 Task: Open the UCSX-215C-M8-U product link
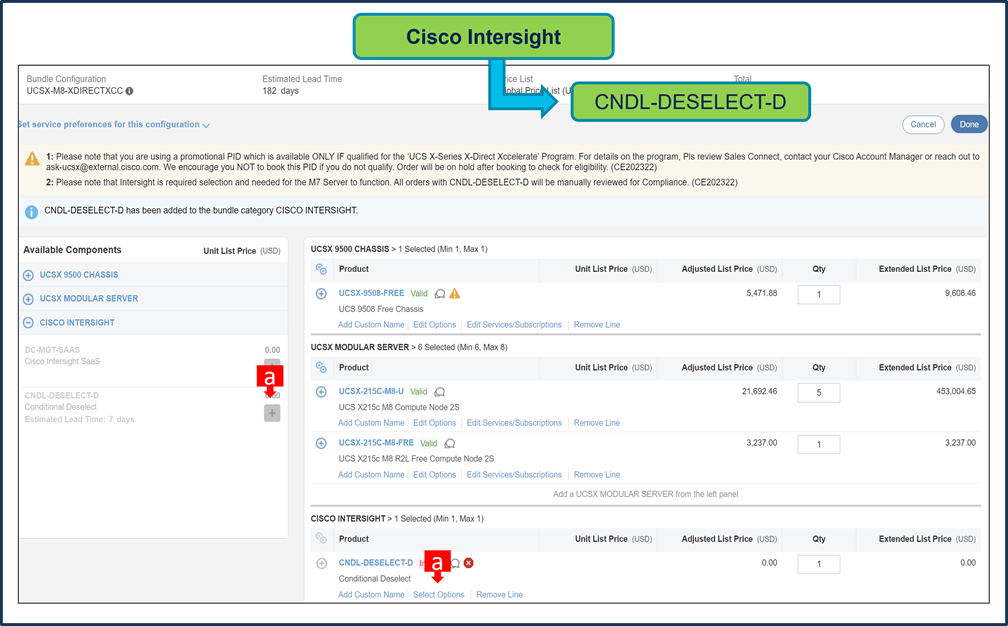pyautogui.click(x=372, y=391)
